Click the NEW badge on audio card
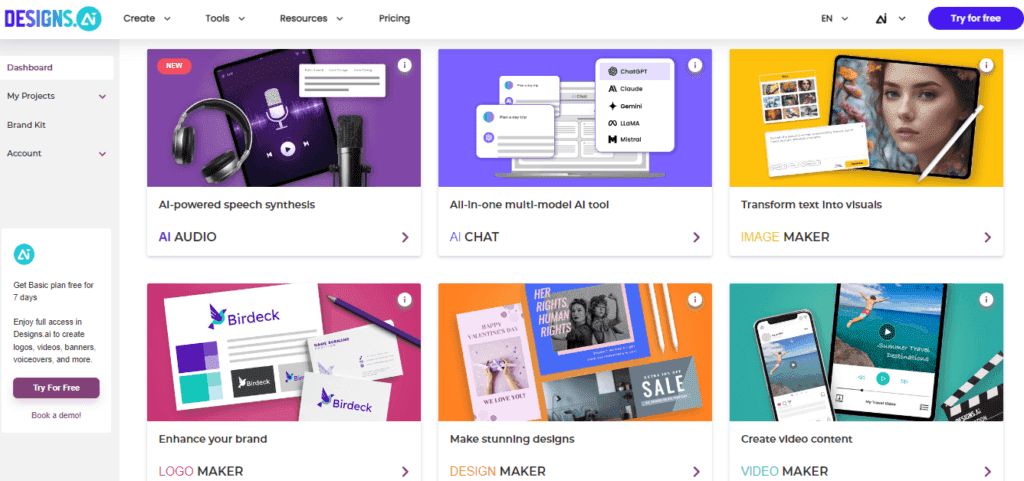 [x=174, y=65]
